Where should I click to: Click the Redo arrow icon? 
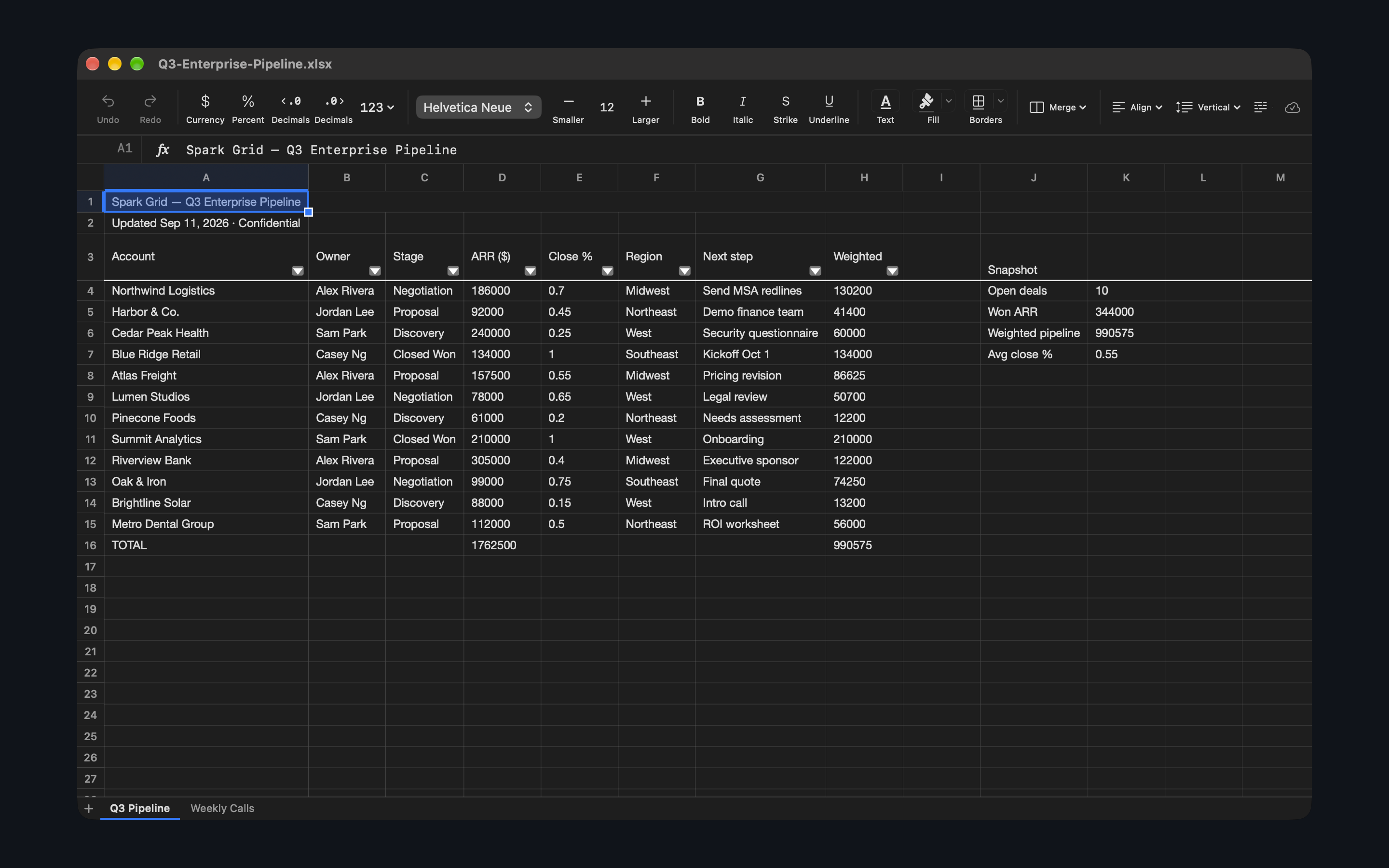(x=150, y=102)
